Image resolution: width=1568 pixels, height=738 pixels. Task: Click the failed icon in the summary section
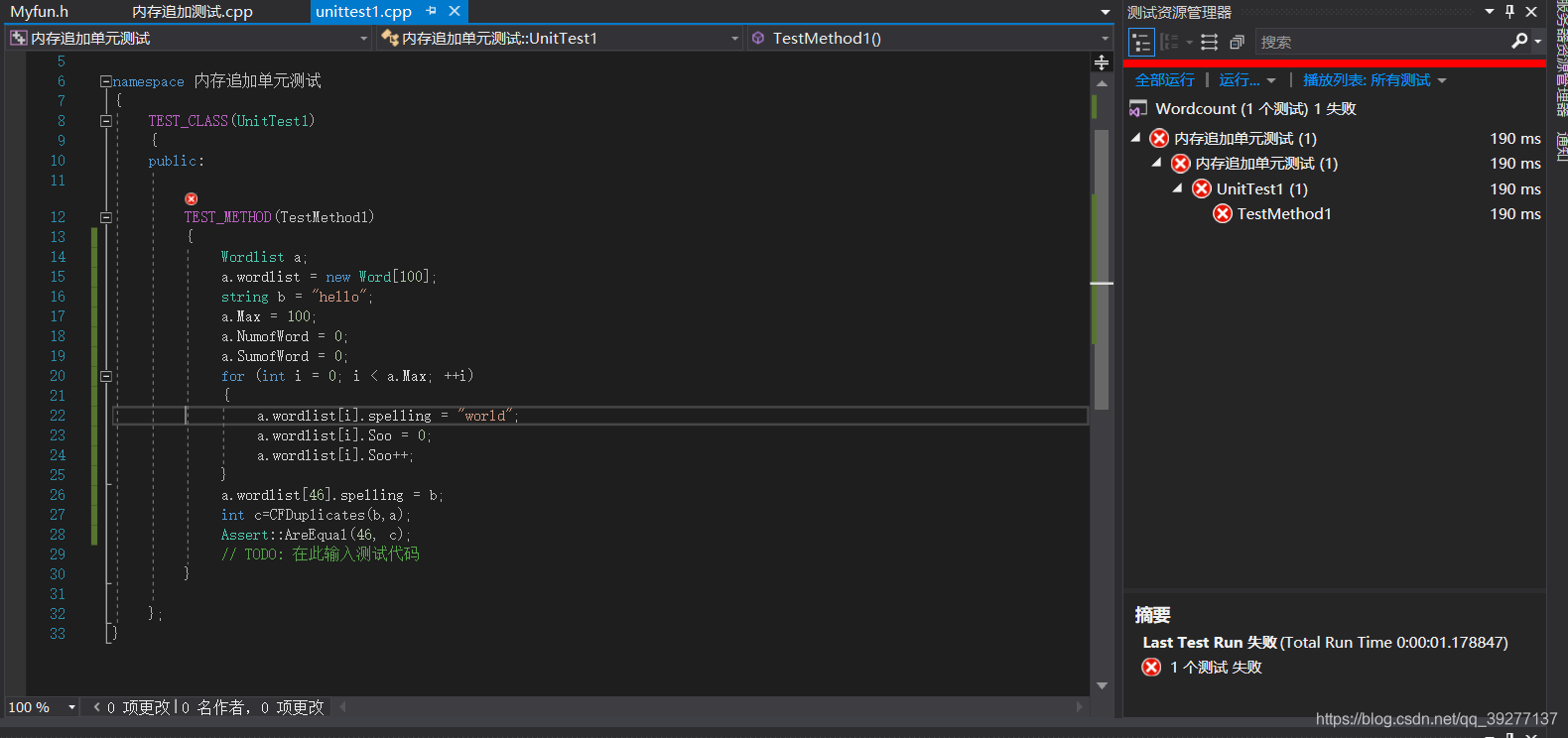click(1151, 667)
